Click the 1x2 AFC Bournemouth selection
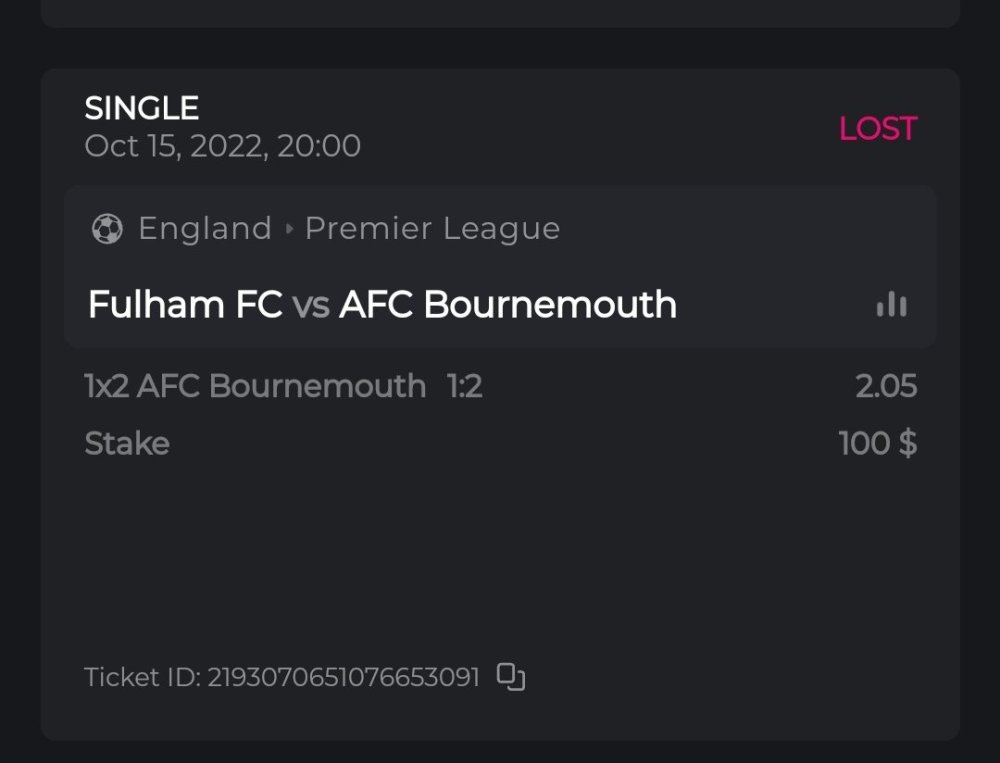Image resolution: width=1000 pixels, height=763 pixels. (255, 386)
